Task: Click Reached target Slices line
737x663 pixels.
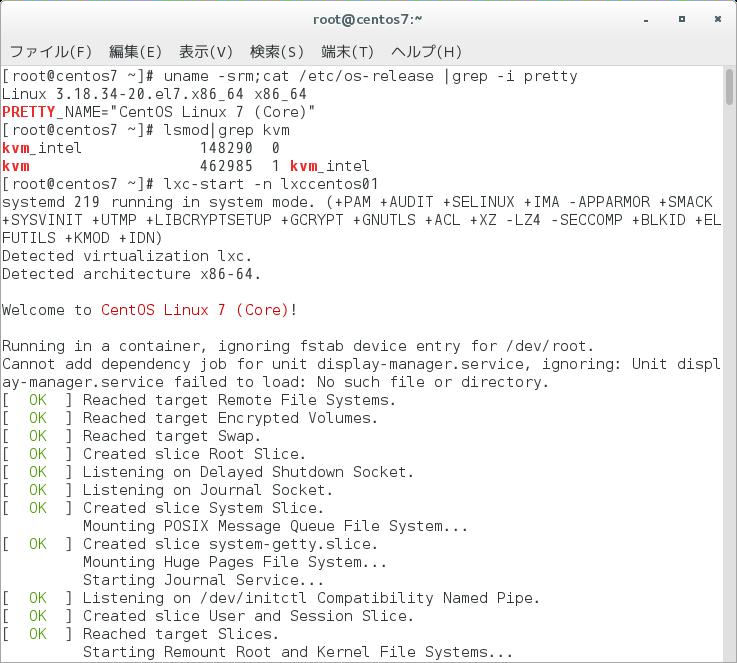Action: (x=141, y=634)
